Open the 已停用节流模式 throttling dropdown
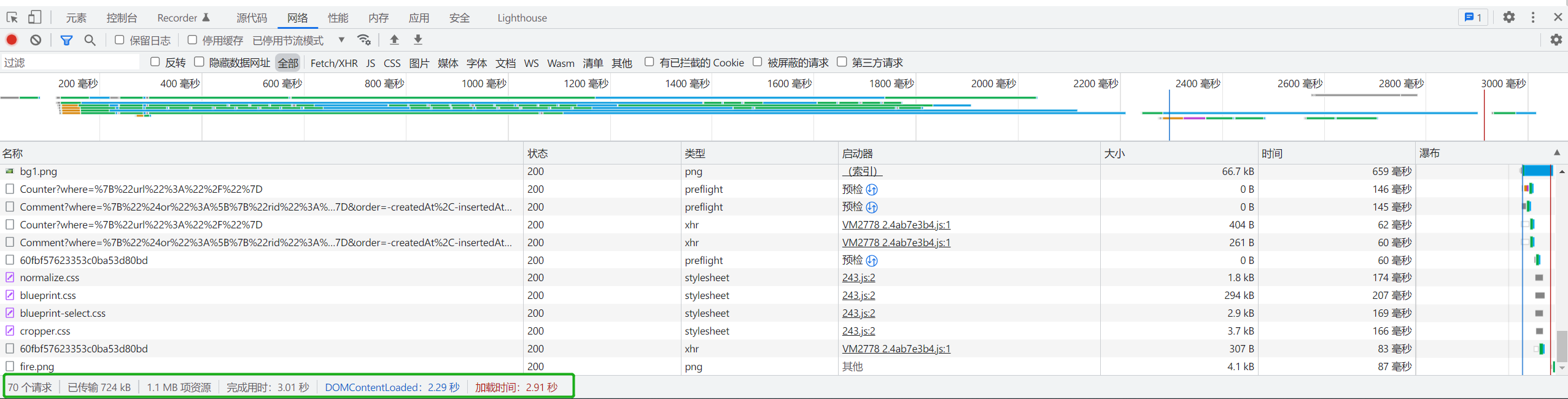 click(x=299, y=41)
